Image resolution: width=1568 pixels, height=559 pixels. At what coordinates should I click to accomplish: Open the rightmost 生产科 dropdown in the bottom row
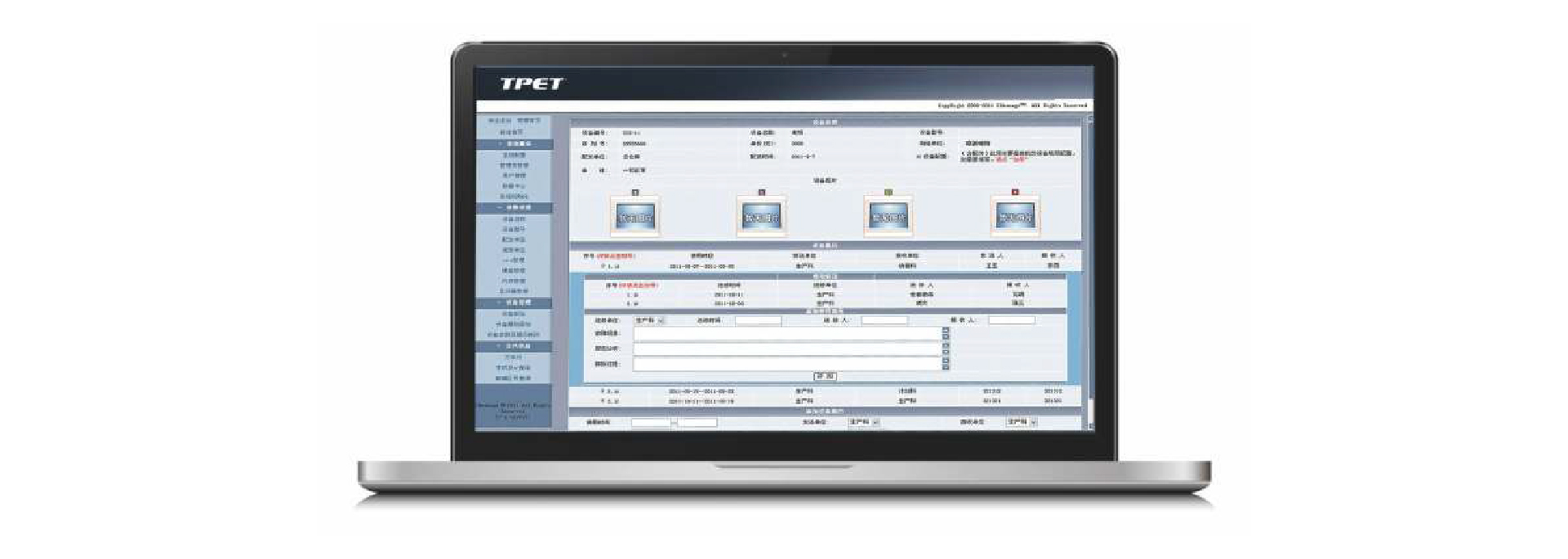[x=1022, y=423]
